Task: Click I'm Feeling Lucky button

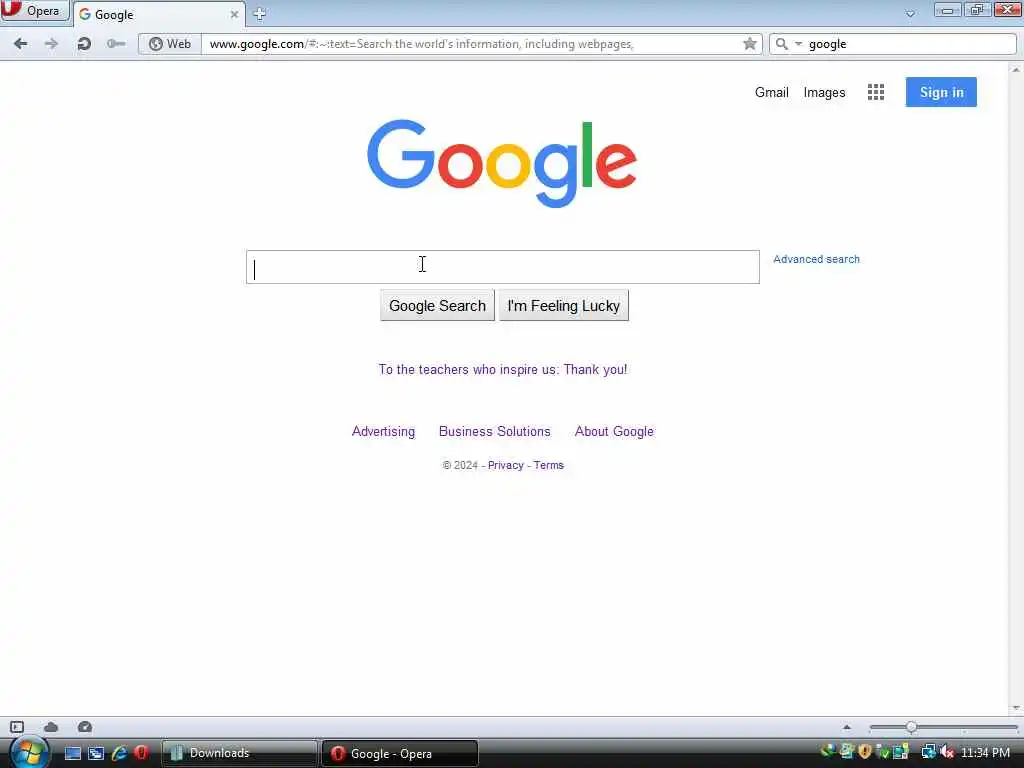Action: (564, 306)
